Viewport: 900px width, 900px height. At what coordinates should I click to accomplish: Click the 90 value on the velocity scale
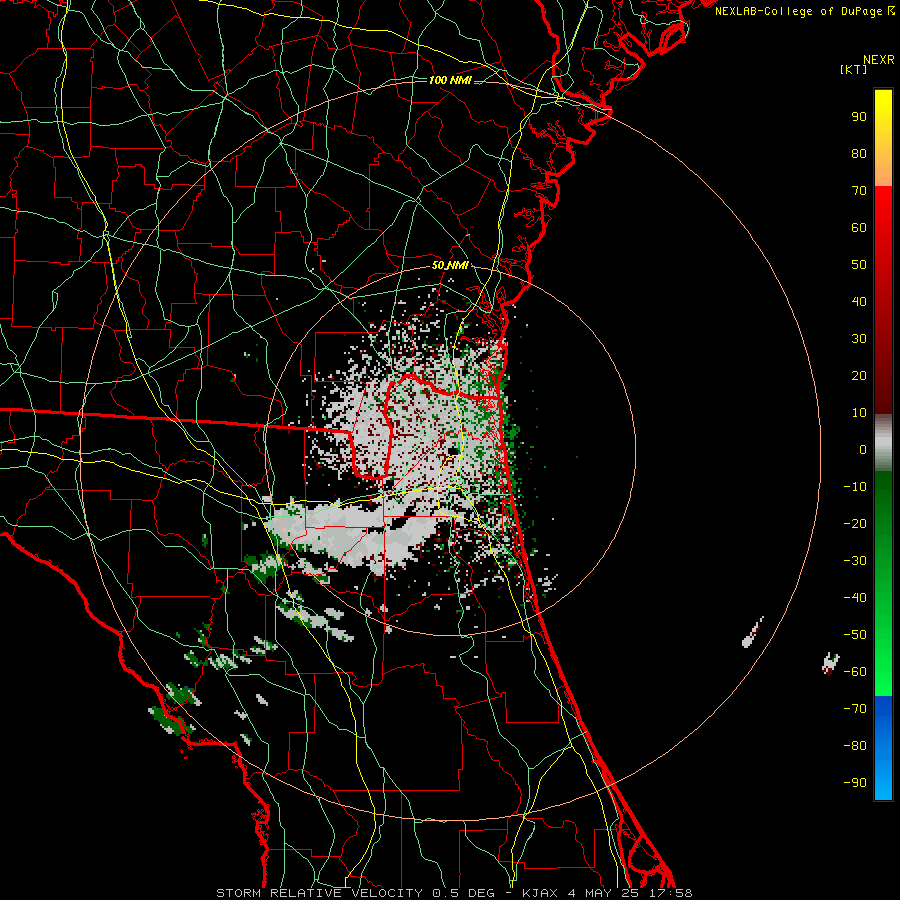click(859, 117)
